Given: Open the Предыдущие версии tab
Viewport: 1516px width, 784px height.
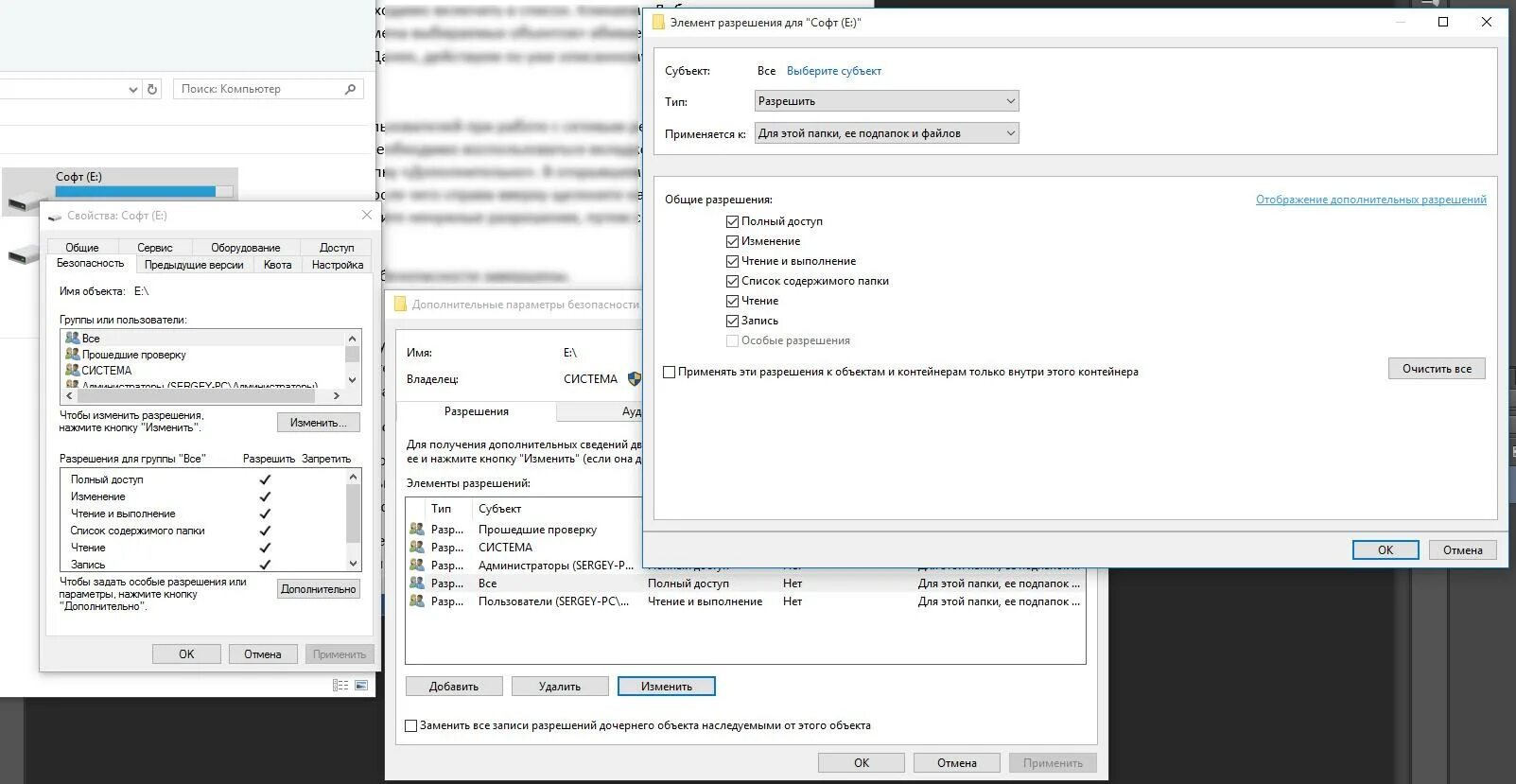Looking at the screenshot, I should 194,265.
